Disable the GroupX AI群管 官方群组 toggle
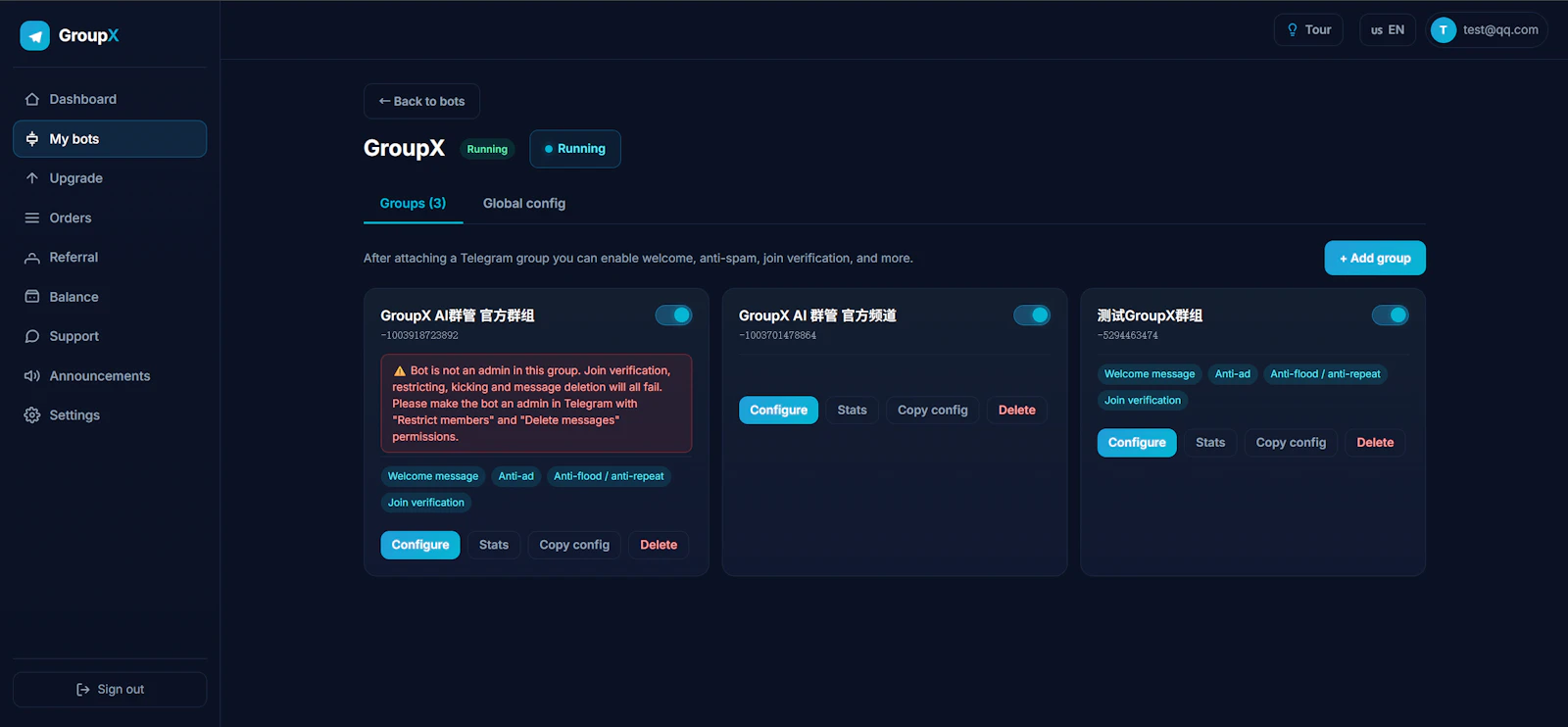Viewport: 1568px width, 727px height. coord(673,315)
